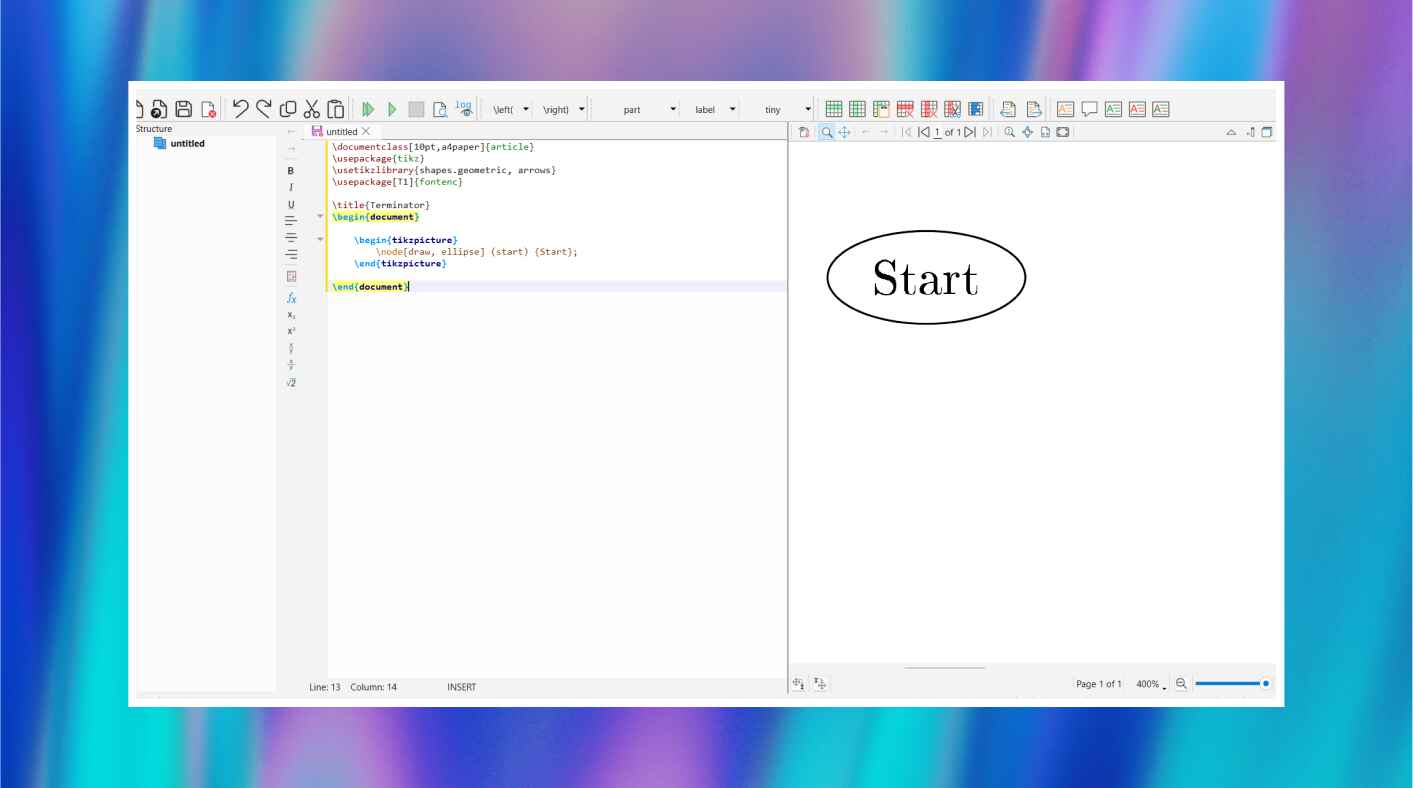The width and height of the screenshot is (1413, 788).
Task: Click the first orange text block icon
Action: (1066, 109)
